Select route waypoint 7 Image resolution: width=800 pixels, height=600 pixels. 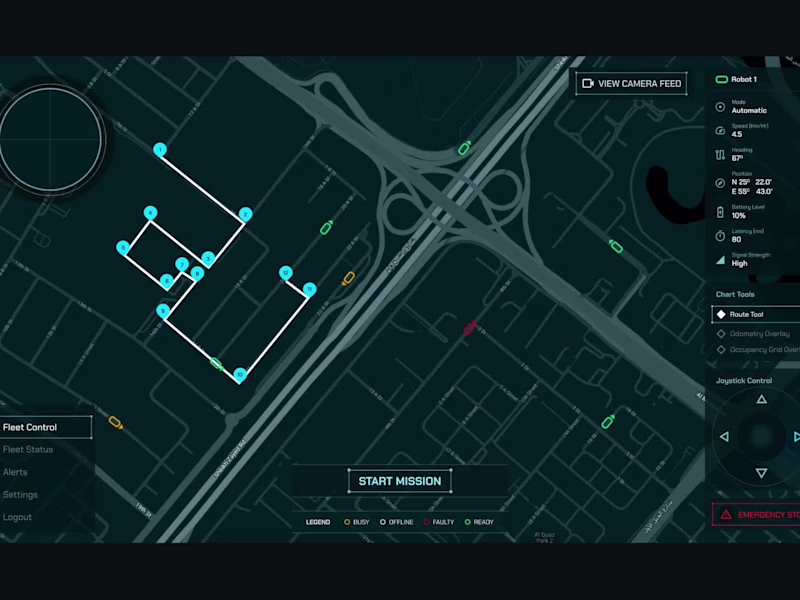[x=182, y=264]
